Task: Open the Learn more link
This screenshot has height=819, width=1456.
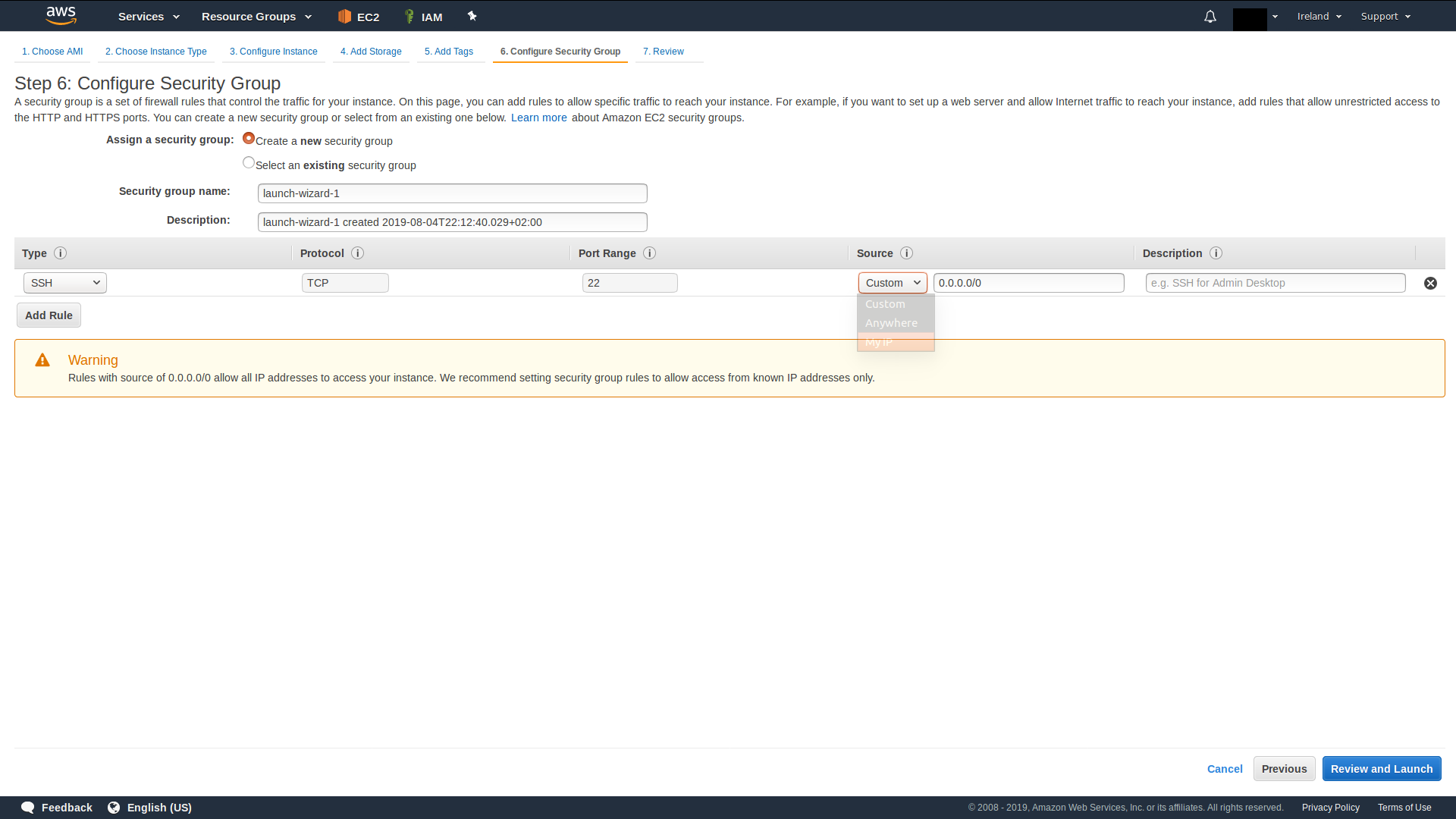Action: [539, 118]
